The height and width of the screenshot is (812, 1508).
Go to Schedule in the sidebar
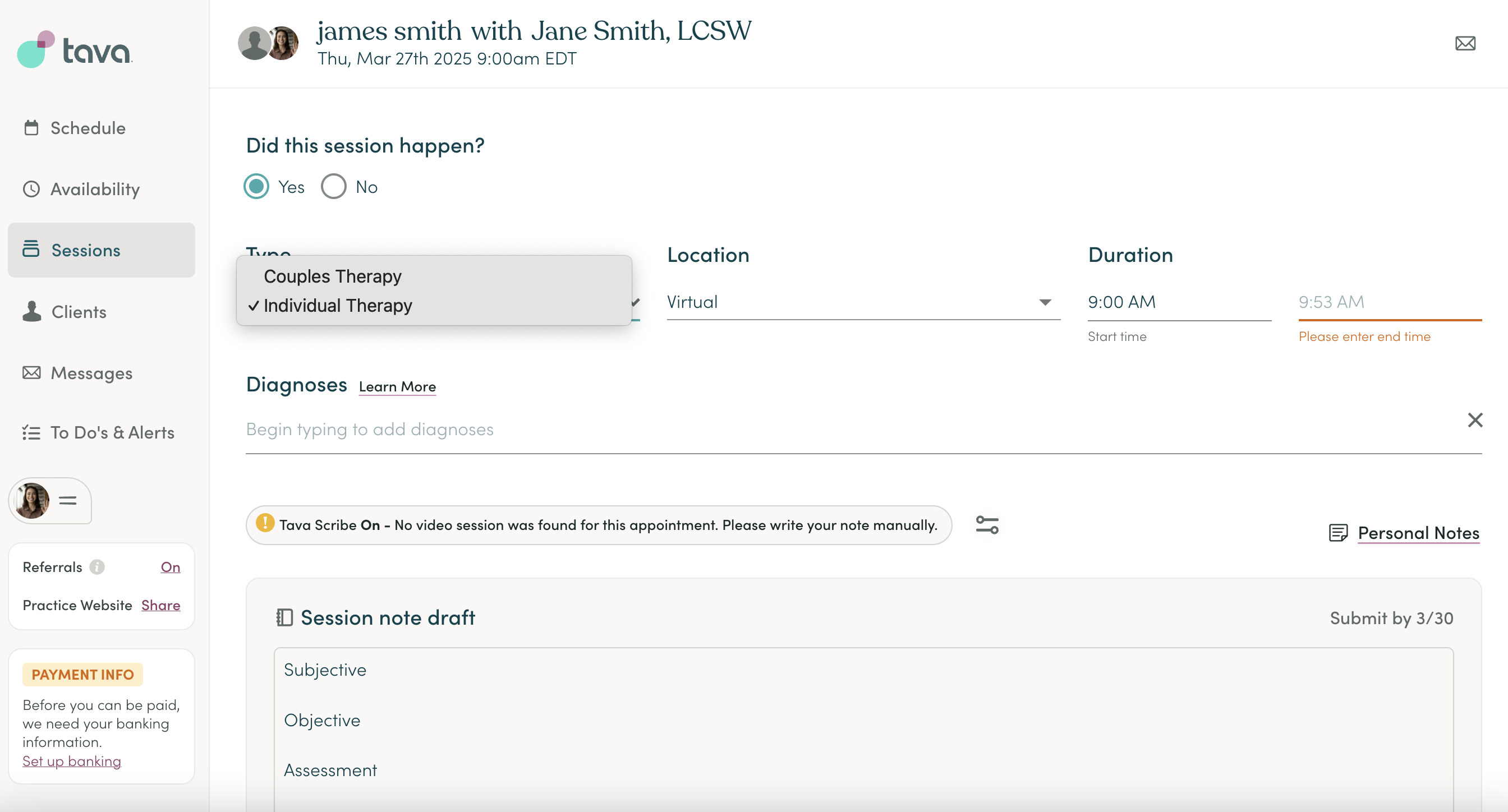pyautogui.click(x=102, y=127)
